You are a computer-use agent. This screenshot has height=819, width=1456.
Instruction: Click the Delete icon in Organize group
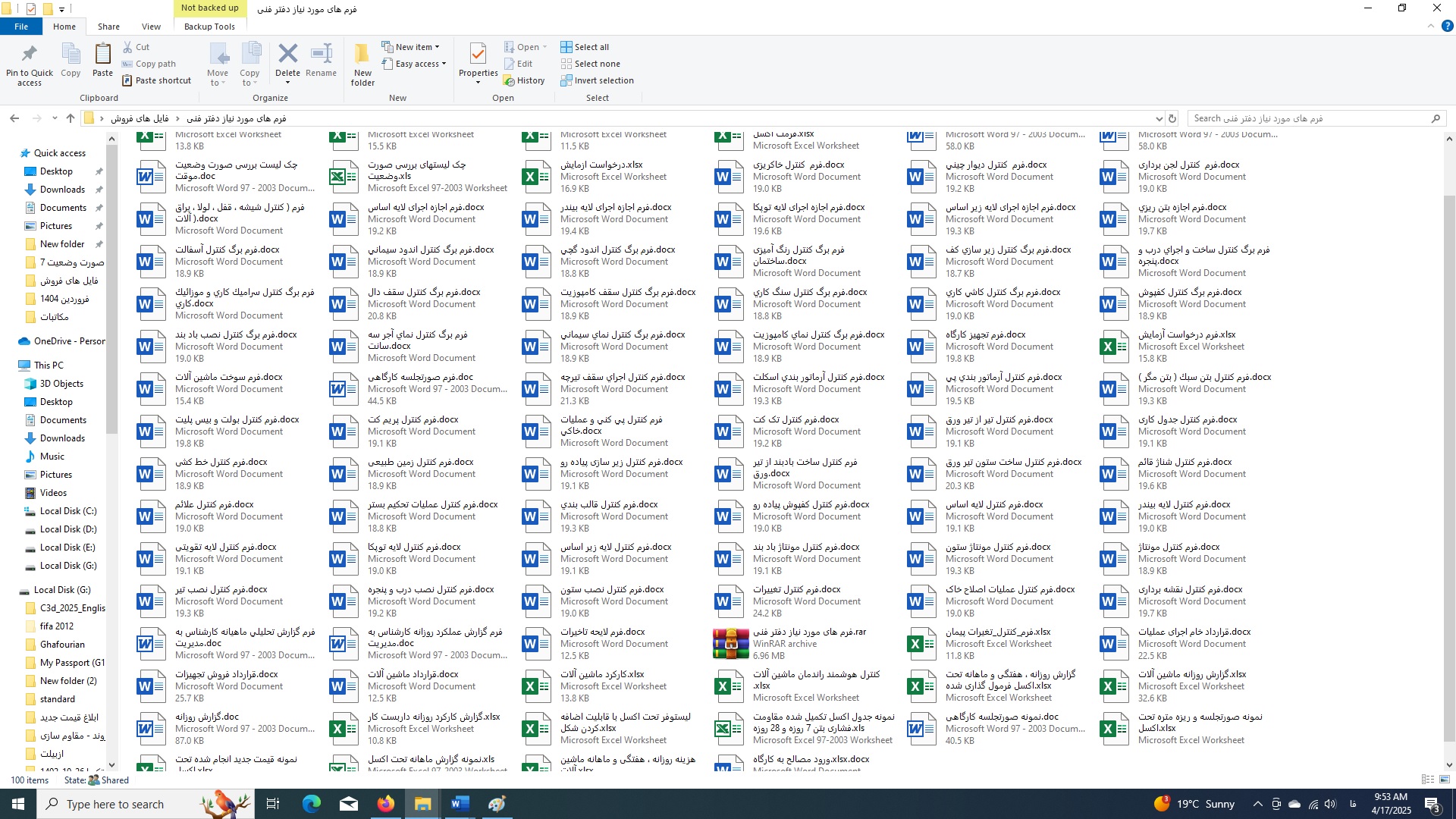coord(287,55)
